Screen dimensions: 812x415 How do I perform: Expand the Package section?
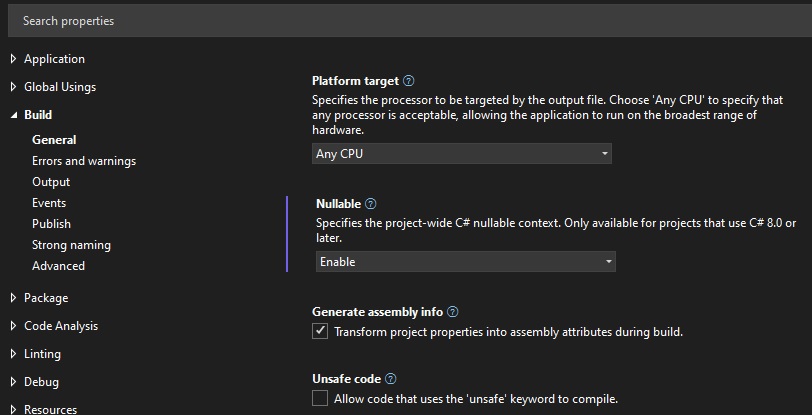14,298
